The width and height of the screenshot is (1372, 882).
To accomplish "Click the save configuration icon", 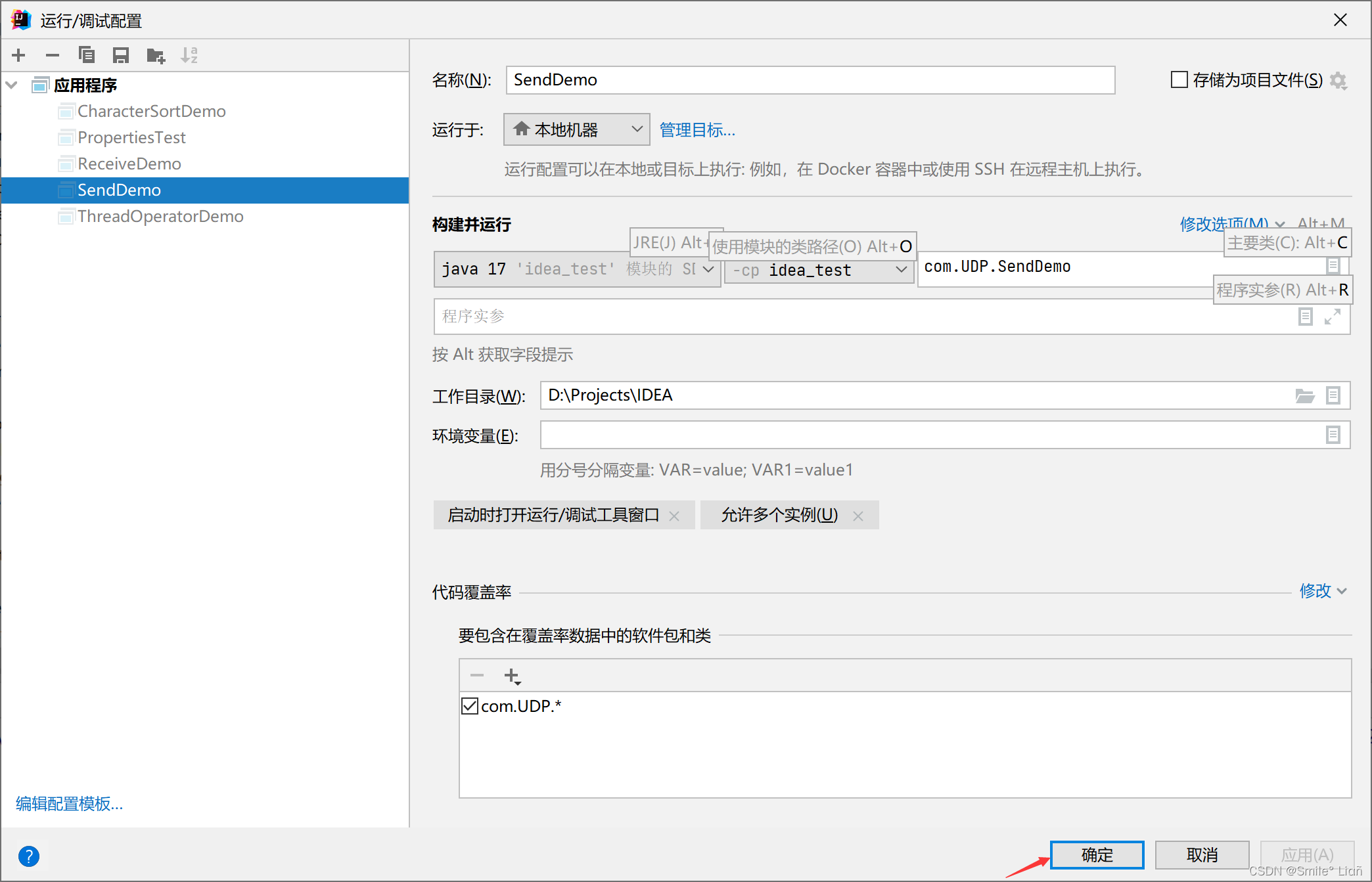I will pyautogui.click(x=121, y=55).
